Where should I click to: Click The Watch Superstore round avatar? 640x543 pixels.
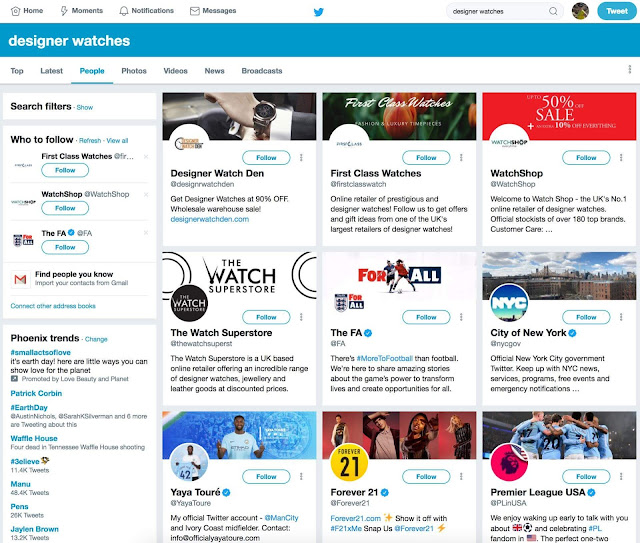[189, 303]
